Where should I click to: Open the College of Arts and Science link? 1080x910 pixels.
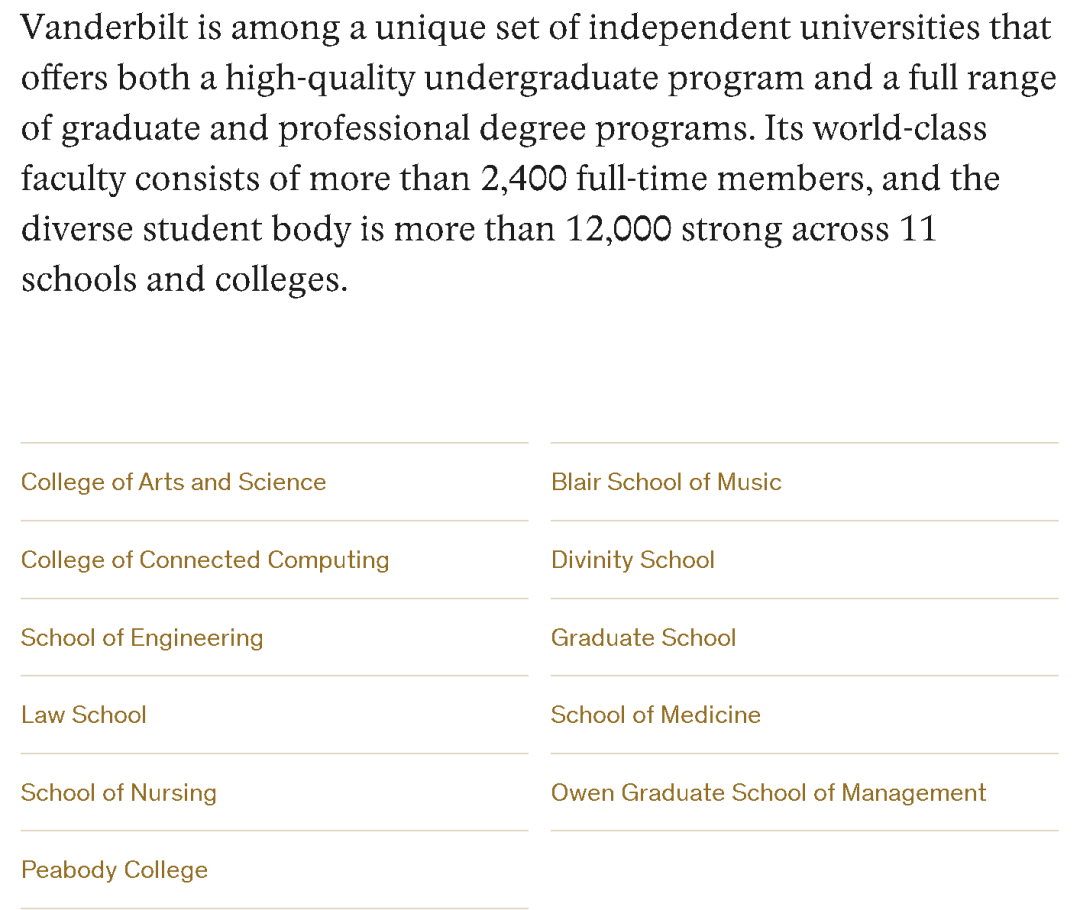[x=172, y=482]
